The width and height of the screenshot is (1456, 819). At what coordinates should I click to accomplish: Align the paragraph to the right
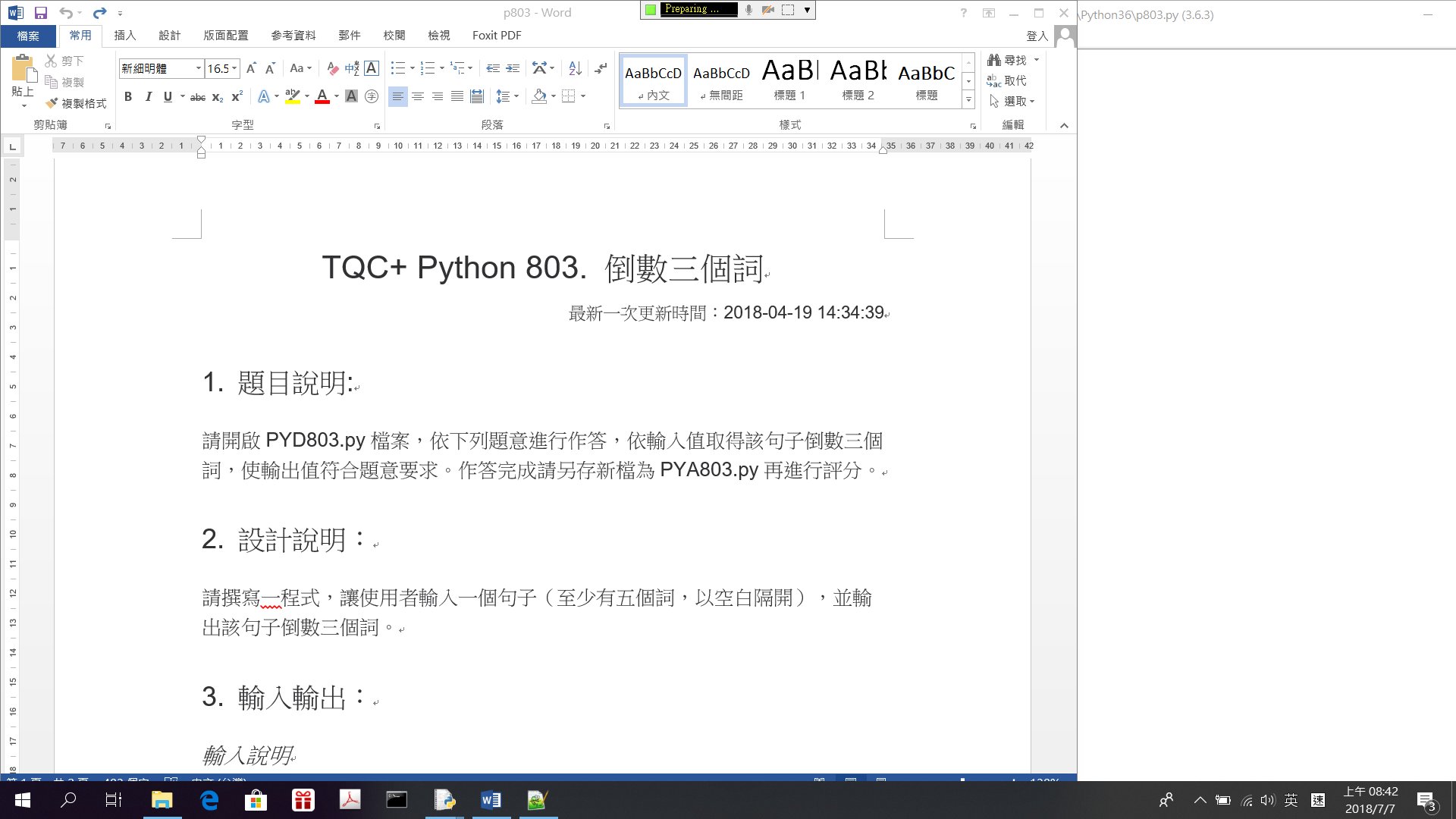coord(438,96)
